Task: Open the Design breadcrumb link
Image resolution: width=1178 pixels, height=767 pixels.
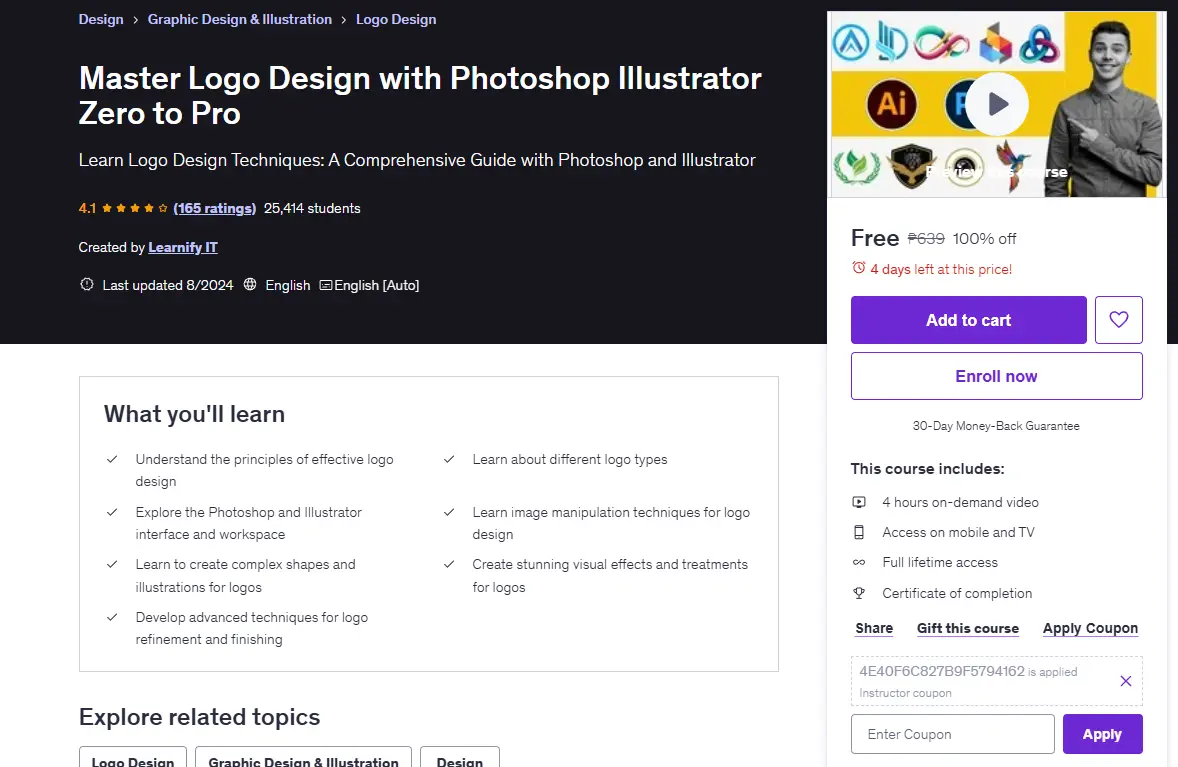Action: (x=101, y=20)
